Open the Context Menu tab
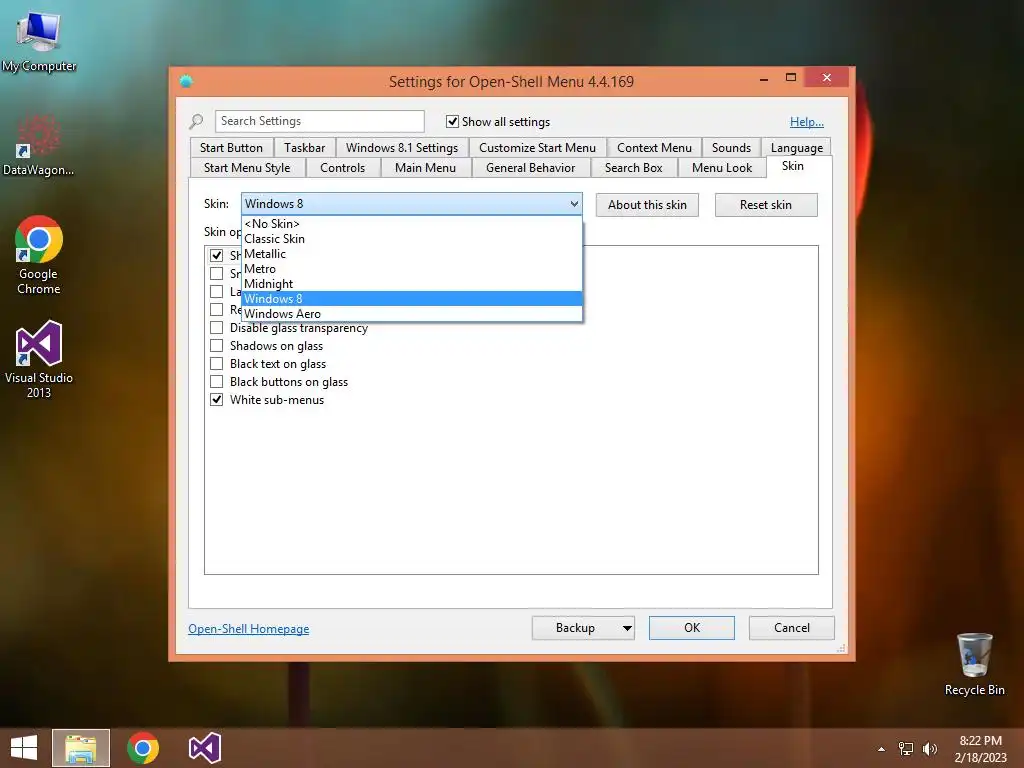 654,148
